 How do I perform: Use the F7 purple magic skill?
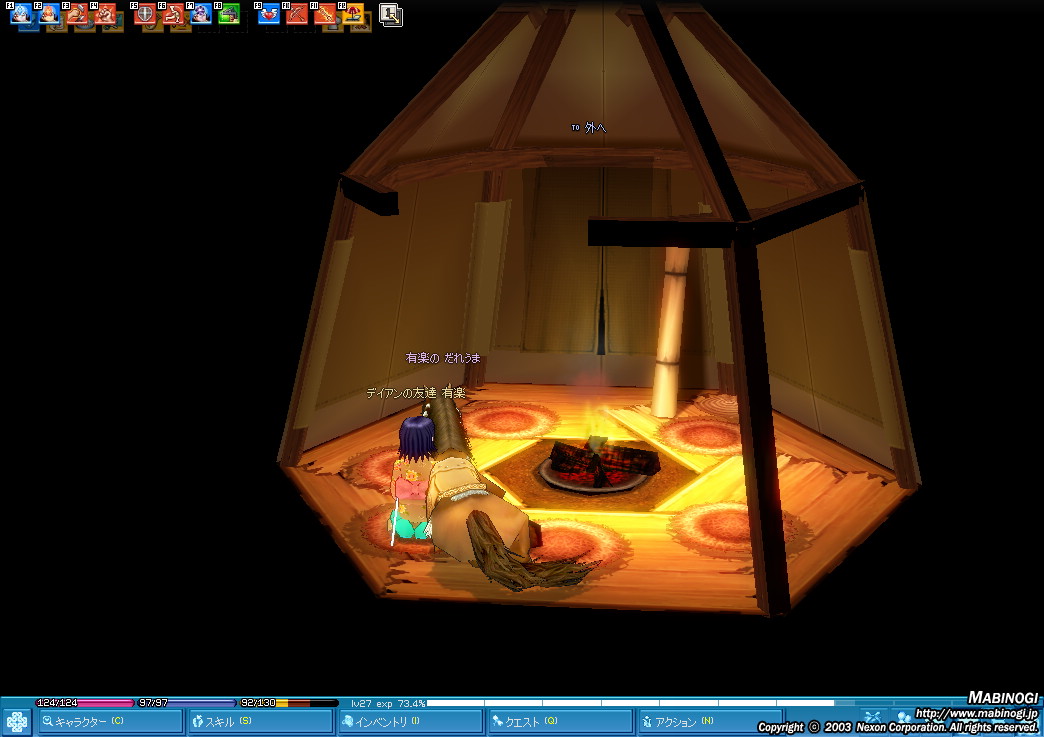(201, 13)
